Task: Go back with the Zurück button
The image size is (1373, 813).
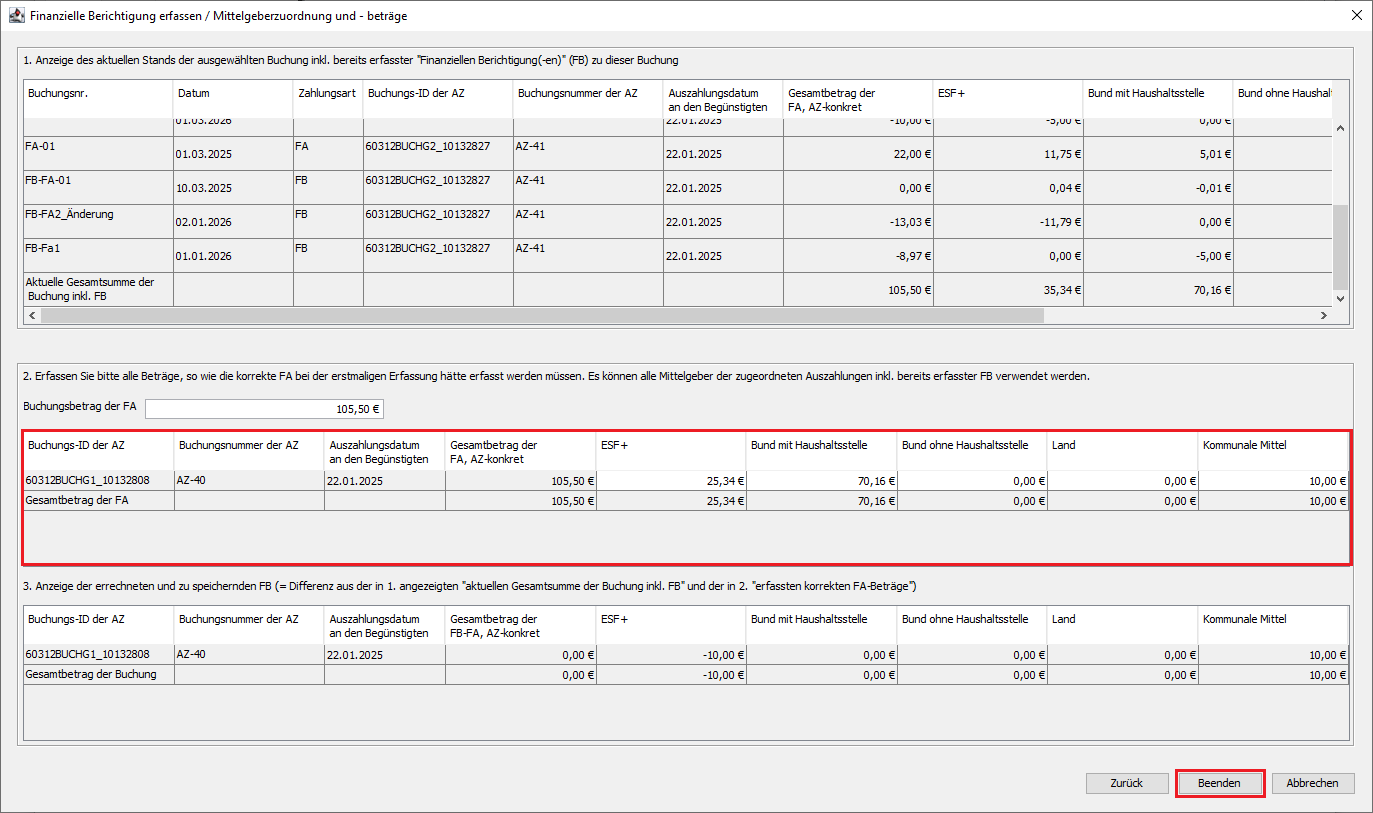Action: click(1126, 783)
